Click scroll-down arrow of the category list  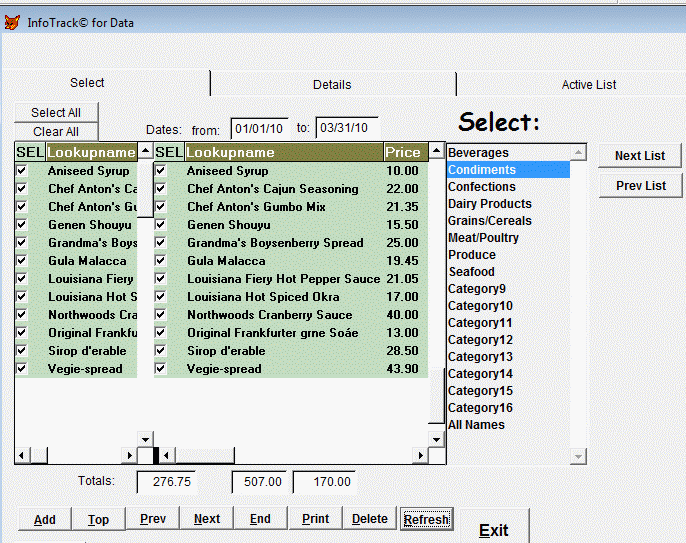pyautogui.click(x=577, y=456)
